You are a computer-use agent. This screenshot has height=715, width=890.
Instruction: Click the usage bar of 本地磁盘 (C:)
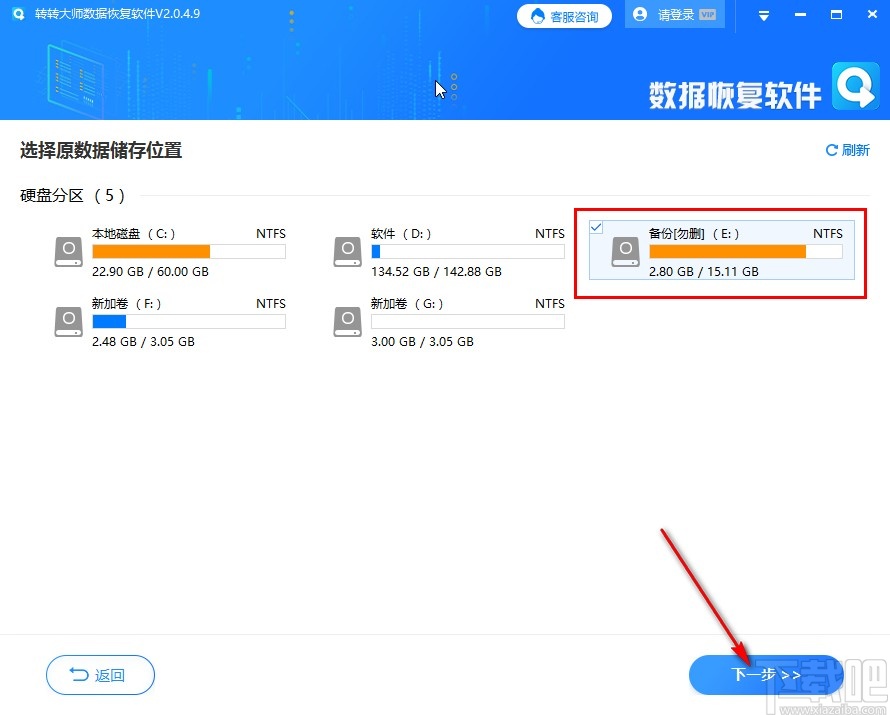tap(188, 252)
